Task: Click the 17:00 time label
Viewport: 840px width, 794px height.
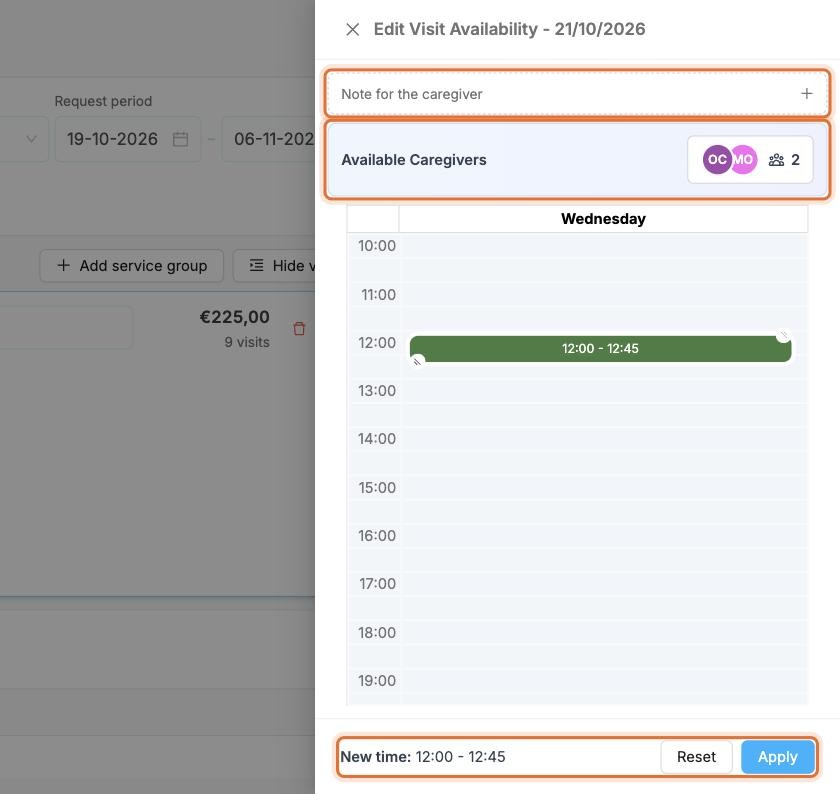Action: click(377, 583)
